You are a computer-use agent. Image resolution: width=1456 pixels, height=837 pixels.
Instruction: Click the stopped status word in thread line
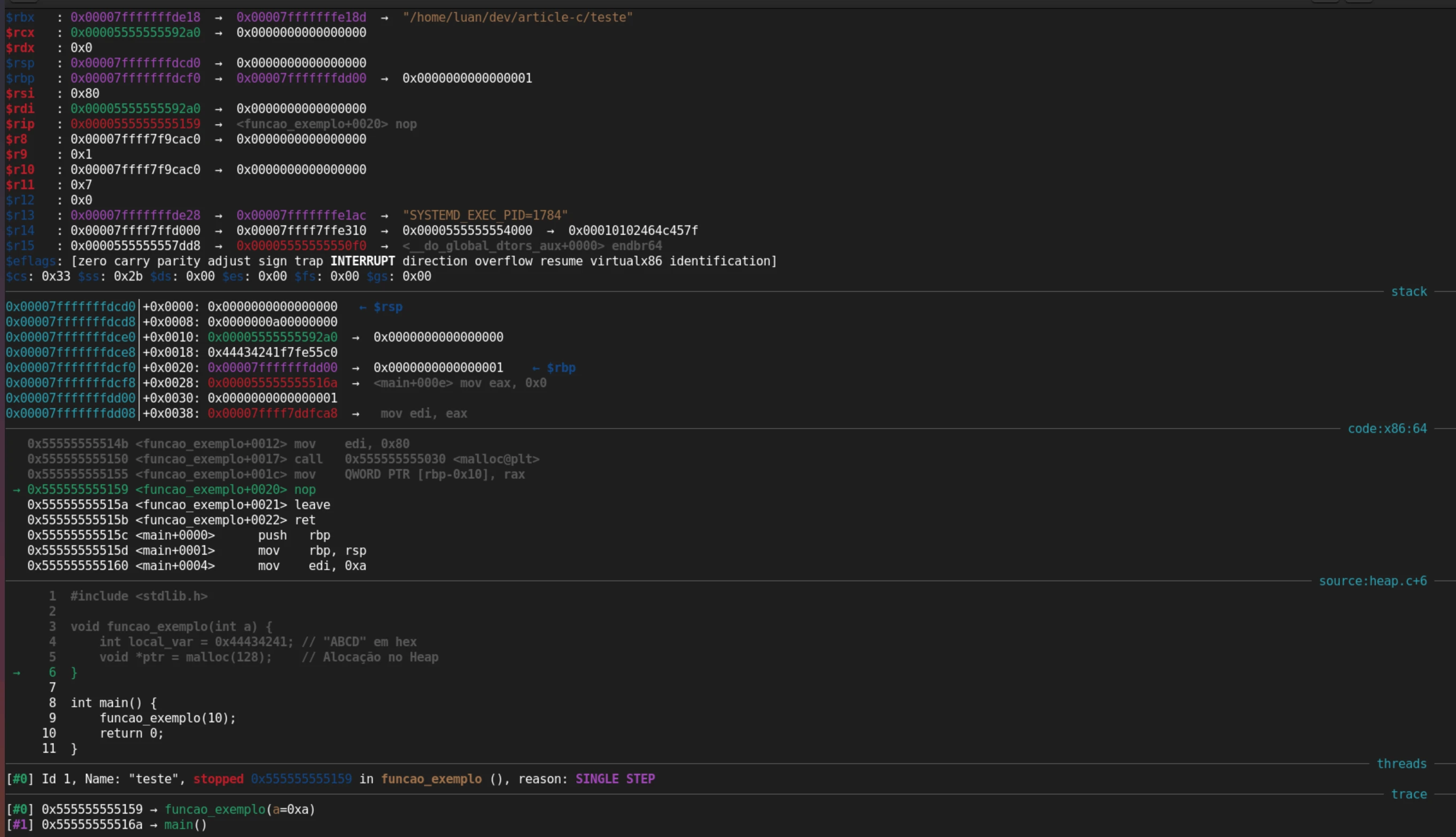[218, 778]
